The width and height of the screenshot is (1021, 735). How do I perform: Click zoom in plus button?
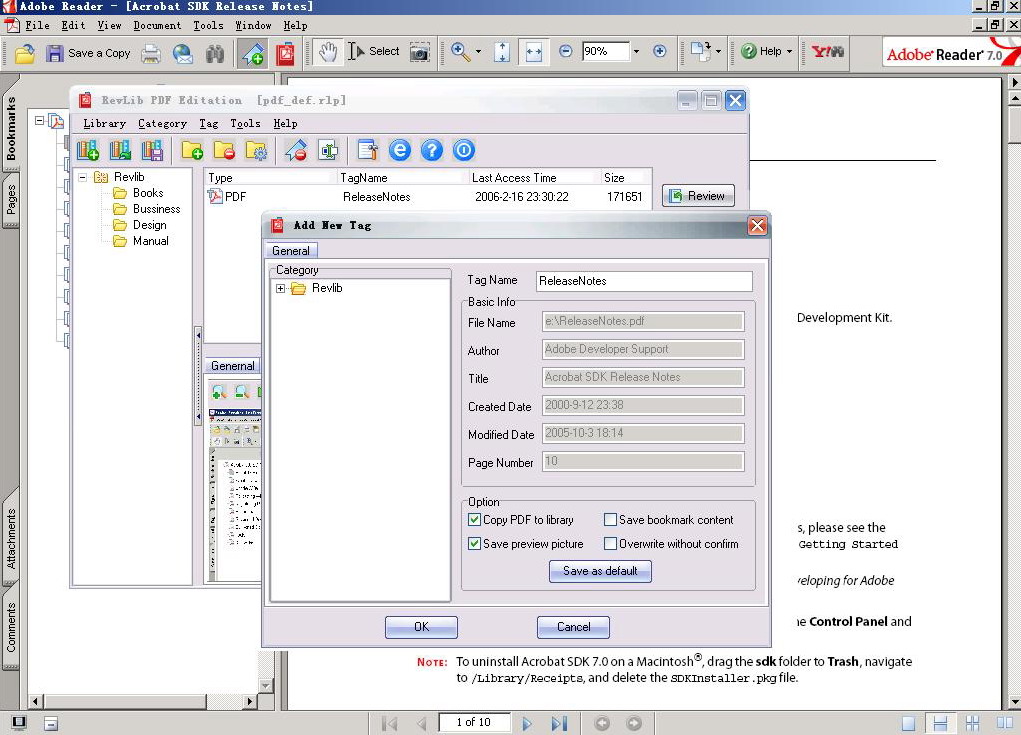660,51
